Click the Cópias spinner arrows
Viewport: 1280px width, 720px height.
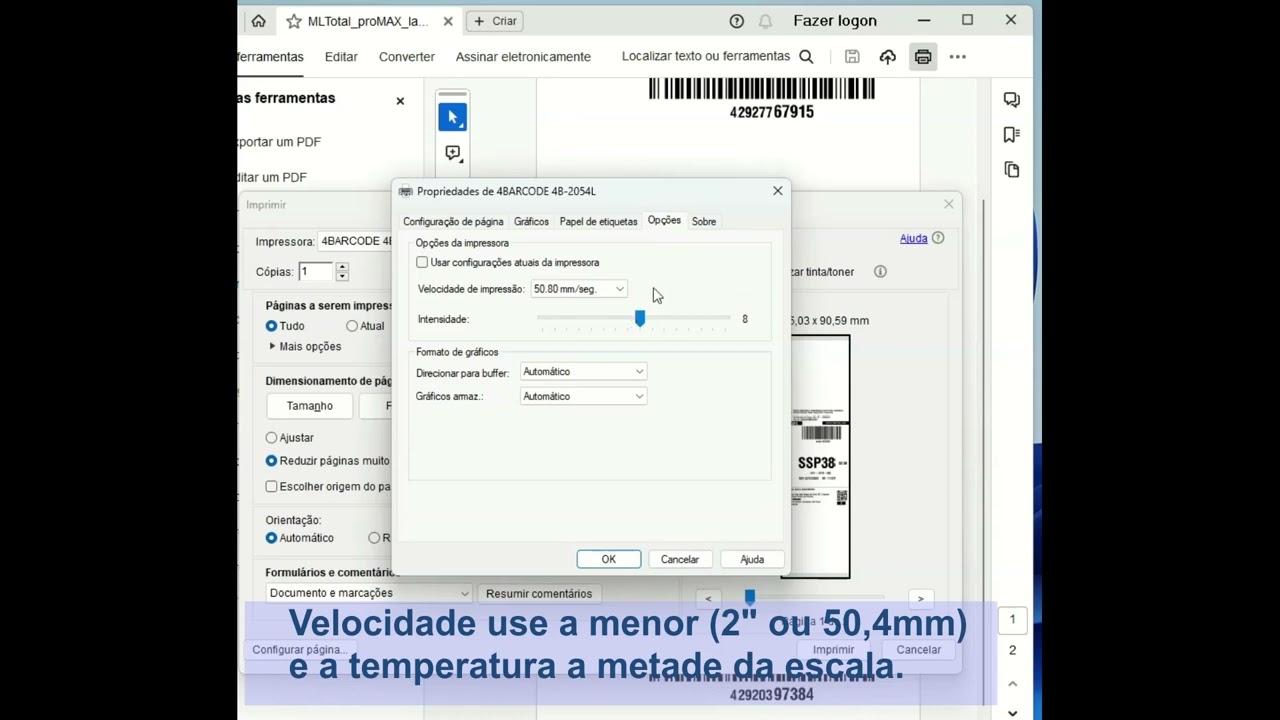[x=342, y=271]
